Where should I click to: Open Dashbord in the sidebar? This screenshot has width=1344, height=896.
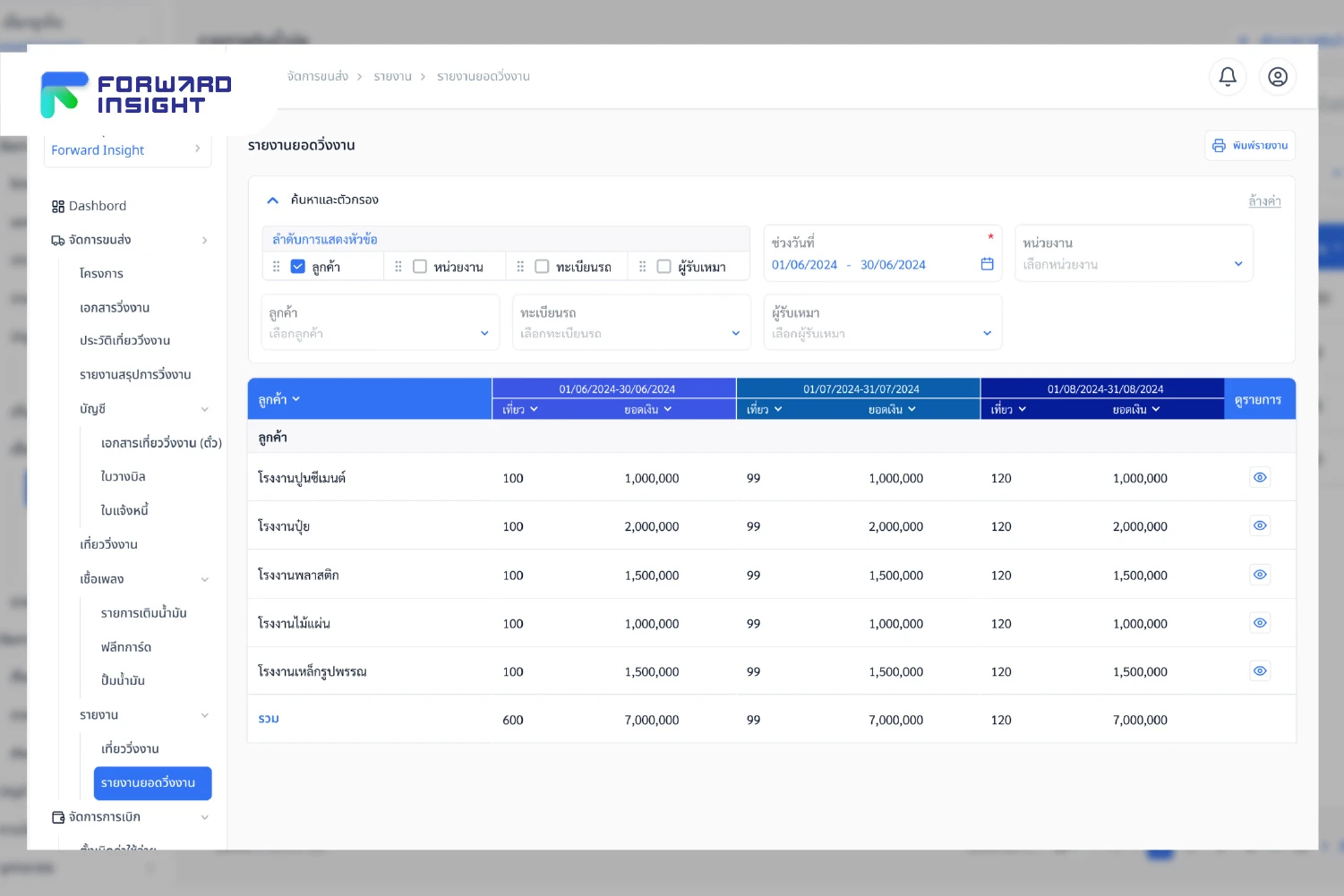(x=98, y=206)
